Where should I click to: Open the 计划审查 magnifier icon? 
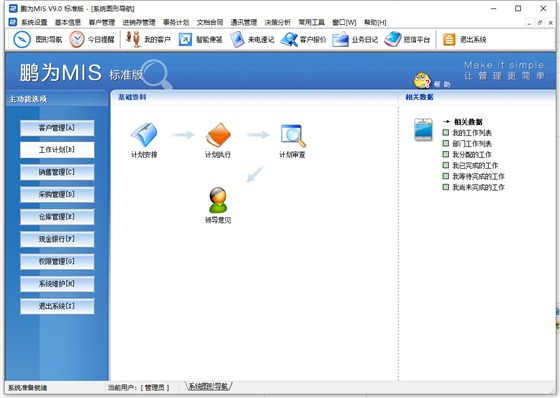293,136
